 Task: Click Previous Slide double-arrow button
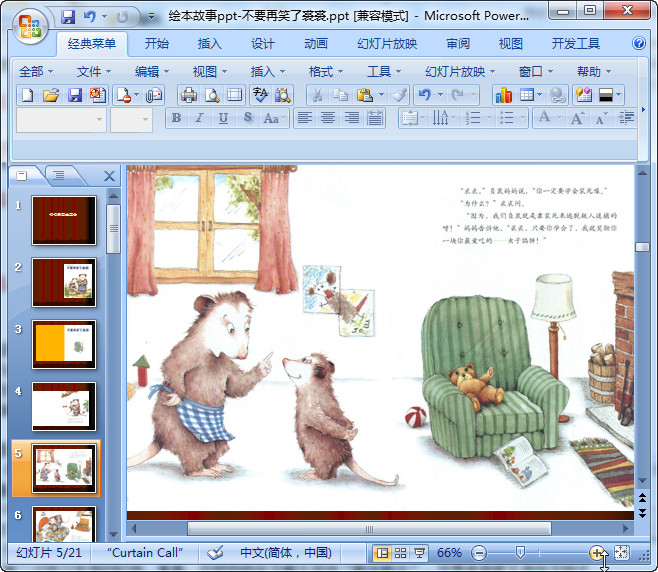pos(642,498)
